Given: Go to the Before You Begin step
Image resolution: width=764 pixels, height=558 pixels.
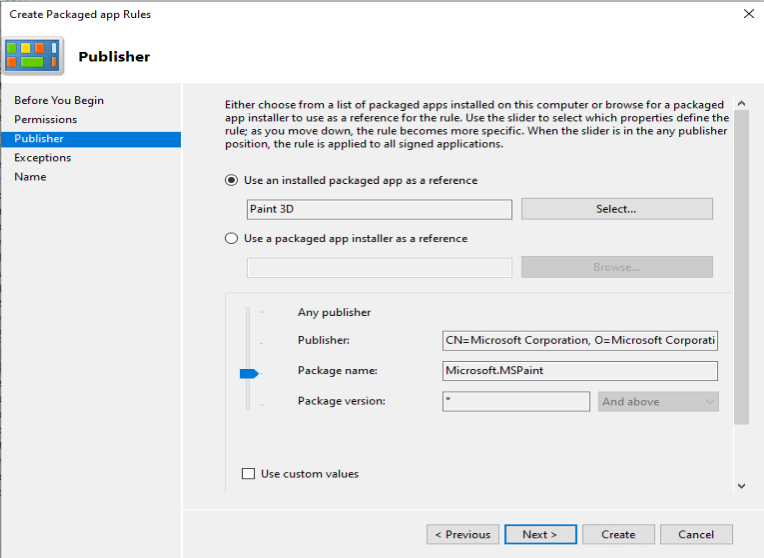Looking at the screenshot, I should point(59,100).
